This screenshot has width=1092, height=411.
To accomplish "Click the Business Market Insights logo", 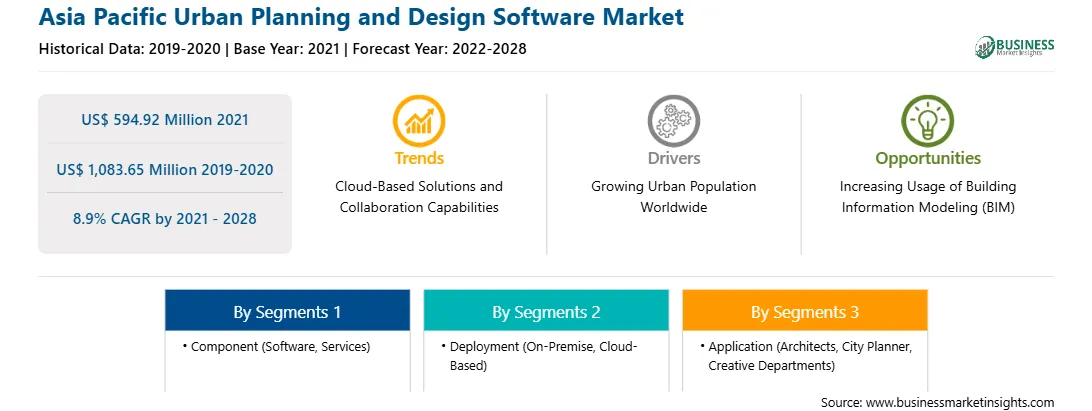I will pyautogui.click(x=1015, y=47).
